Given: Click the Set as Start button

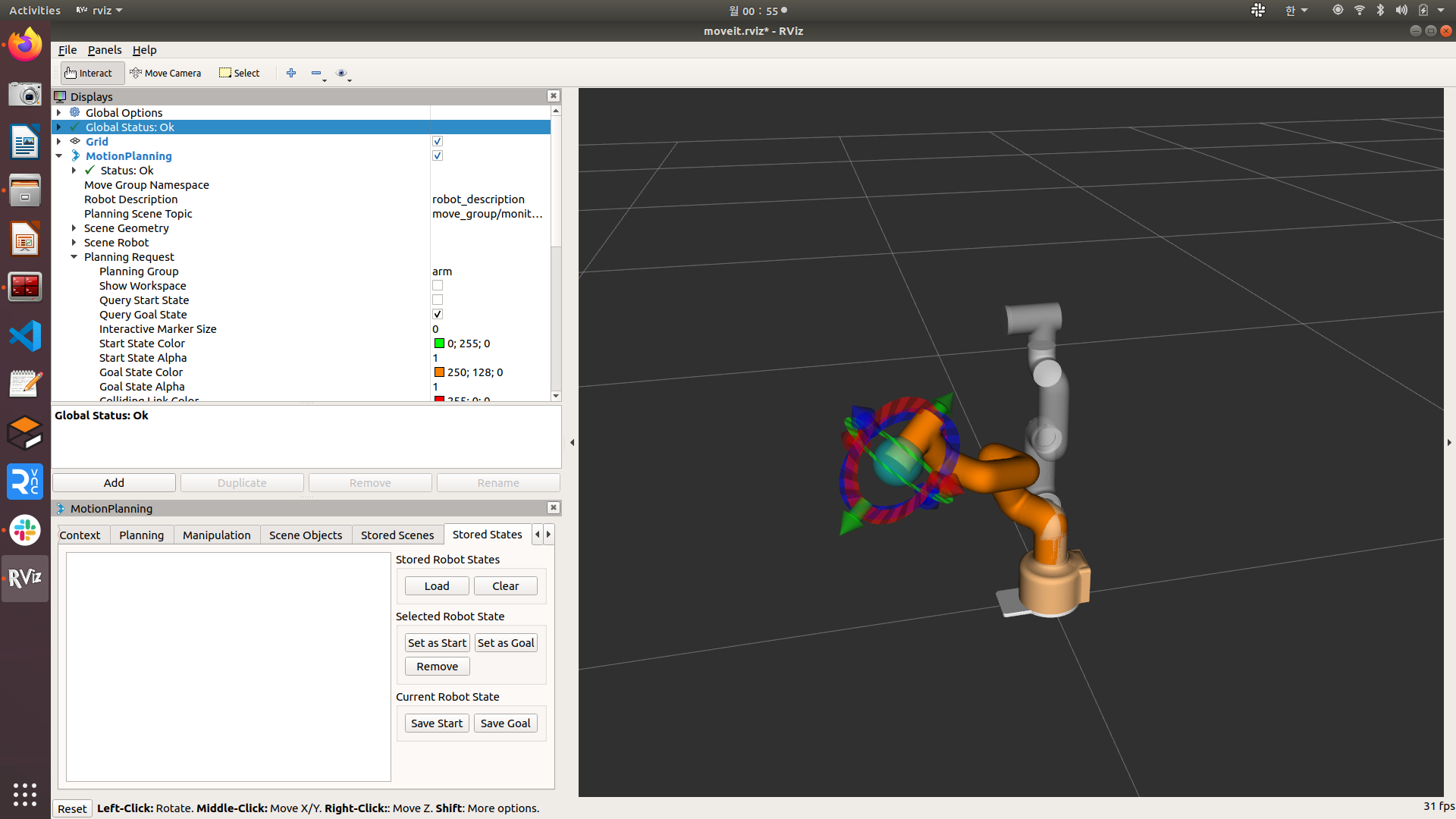Looking at the screenshot, I should pyautogui.click(x=438, y=642).
